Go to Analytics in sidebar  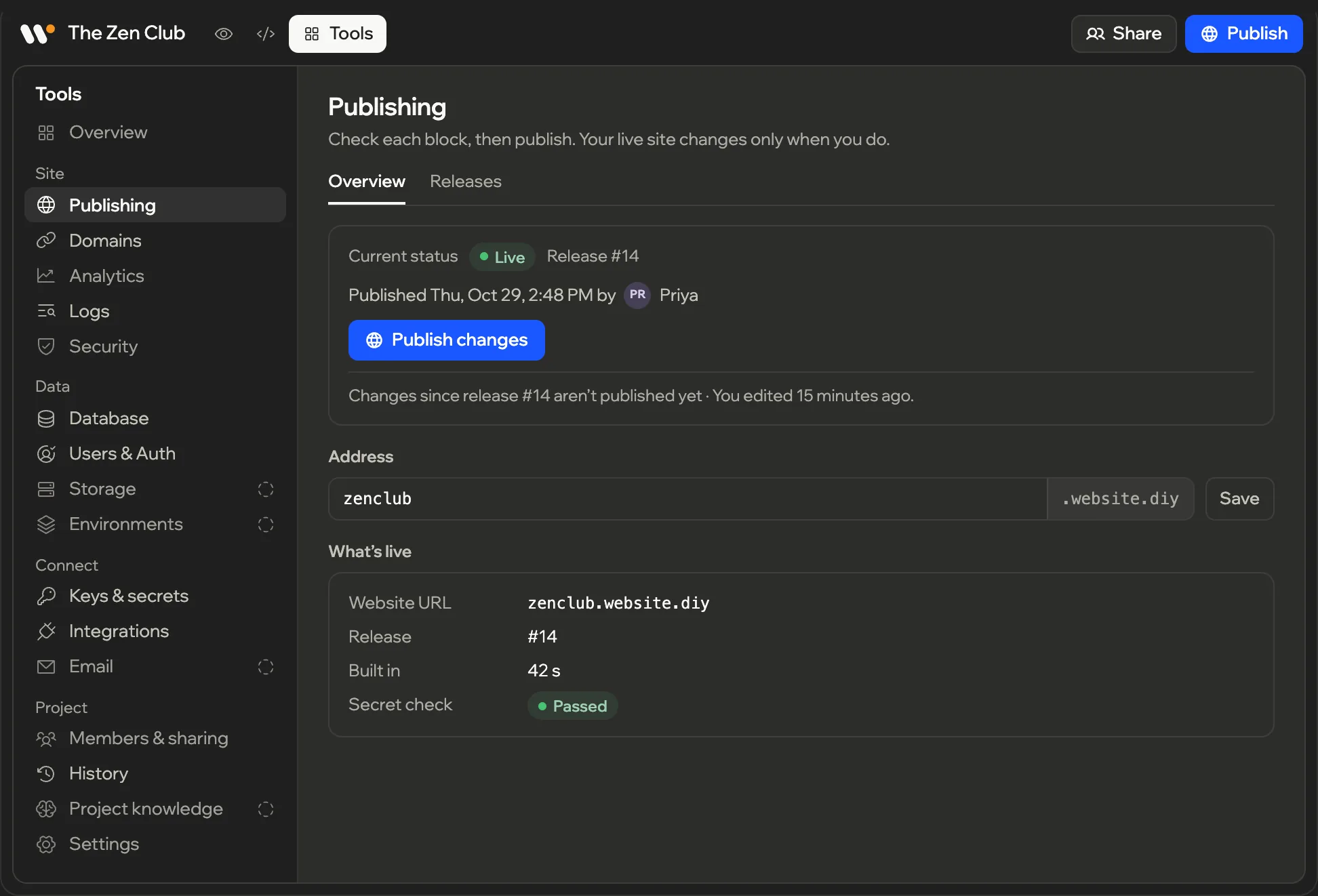point(155,276)
